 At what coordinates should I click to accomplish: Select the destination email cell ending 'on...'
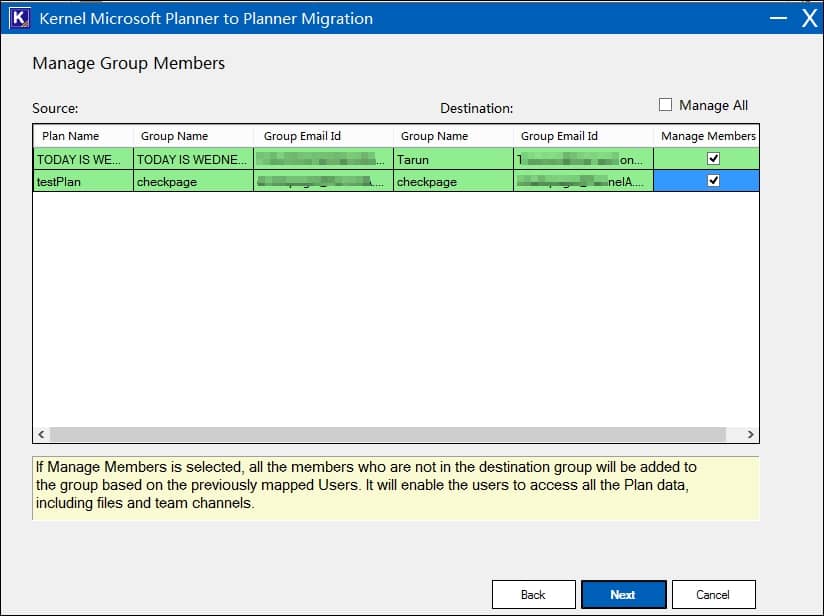tap(583, 159)
